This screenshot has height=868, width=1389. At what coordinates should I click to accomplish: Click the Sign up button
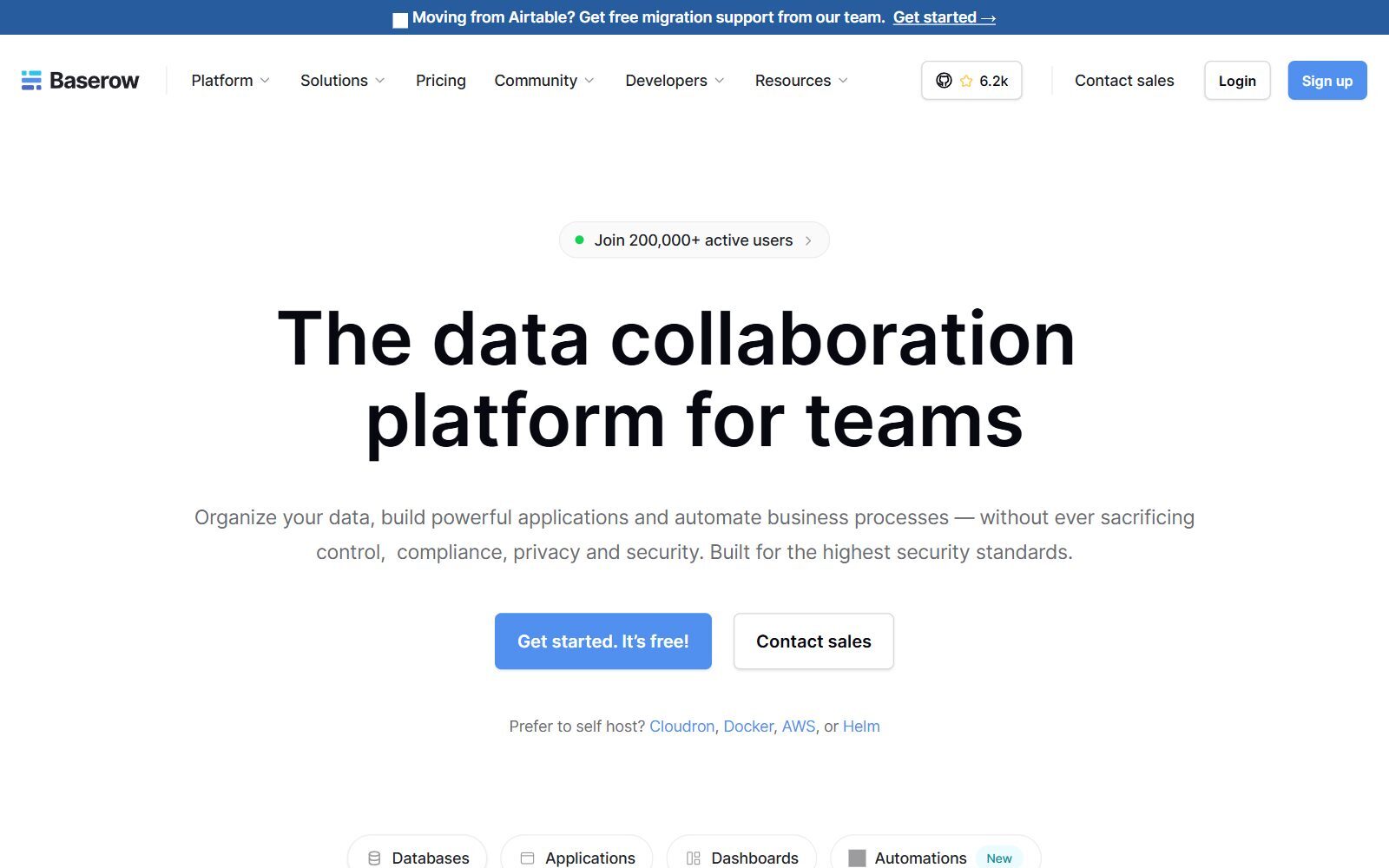tap(1327, 81)
